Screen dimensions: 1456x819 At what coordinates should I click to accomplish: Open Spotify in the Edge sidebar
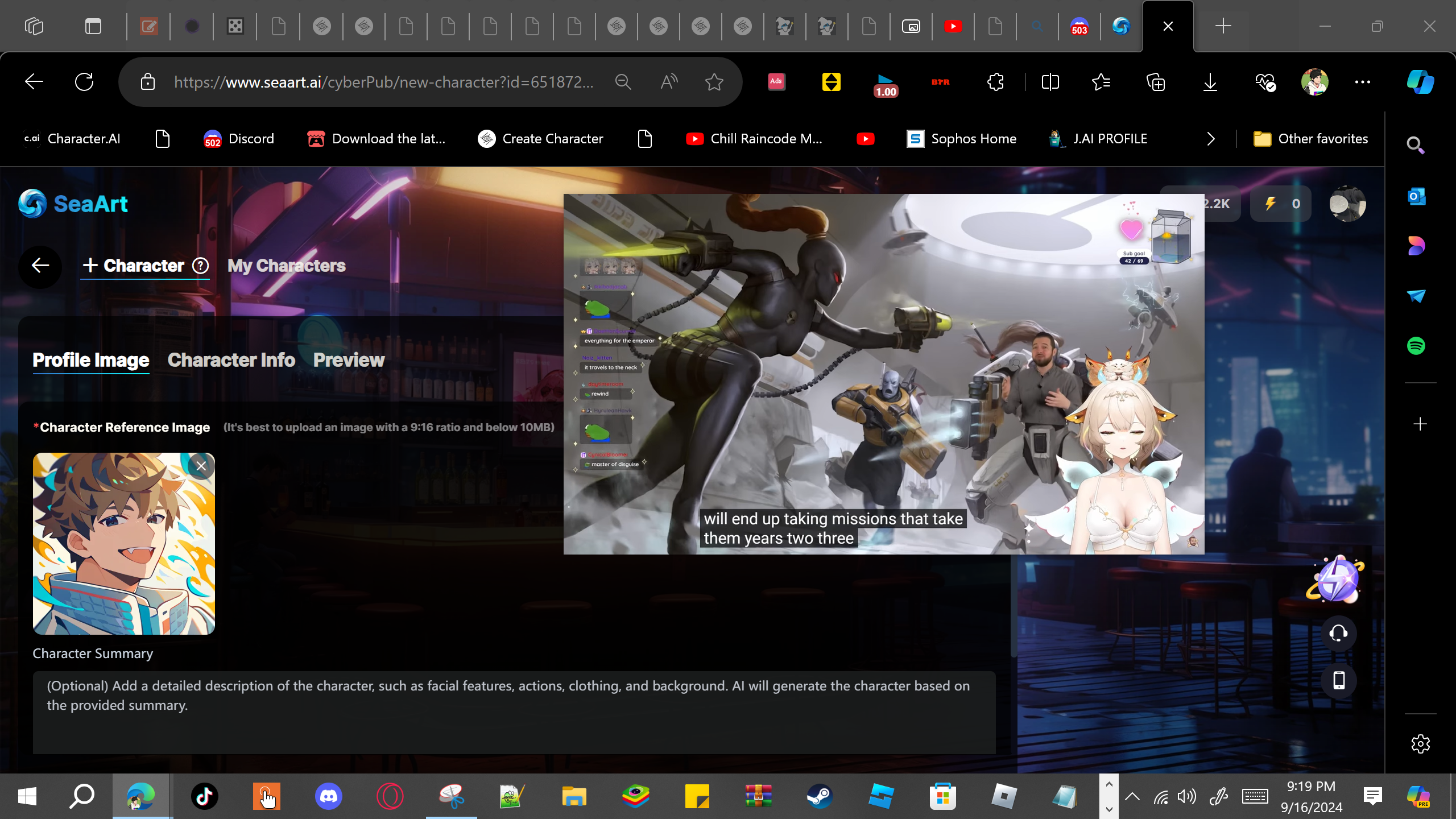pos(1416,345)
